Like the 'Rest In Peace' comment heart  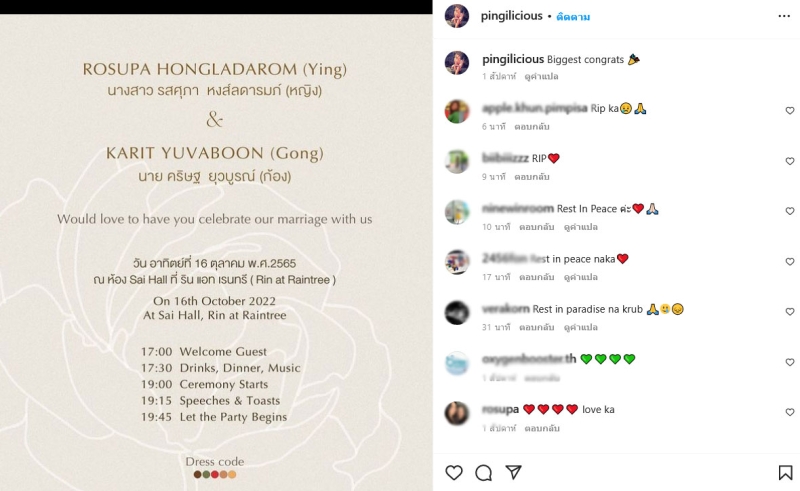(790, 211)
